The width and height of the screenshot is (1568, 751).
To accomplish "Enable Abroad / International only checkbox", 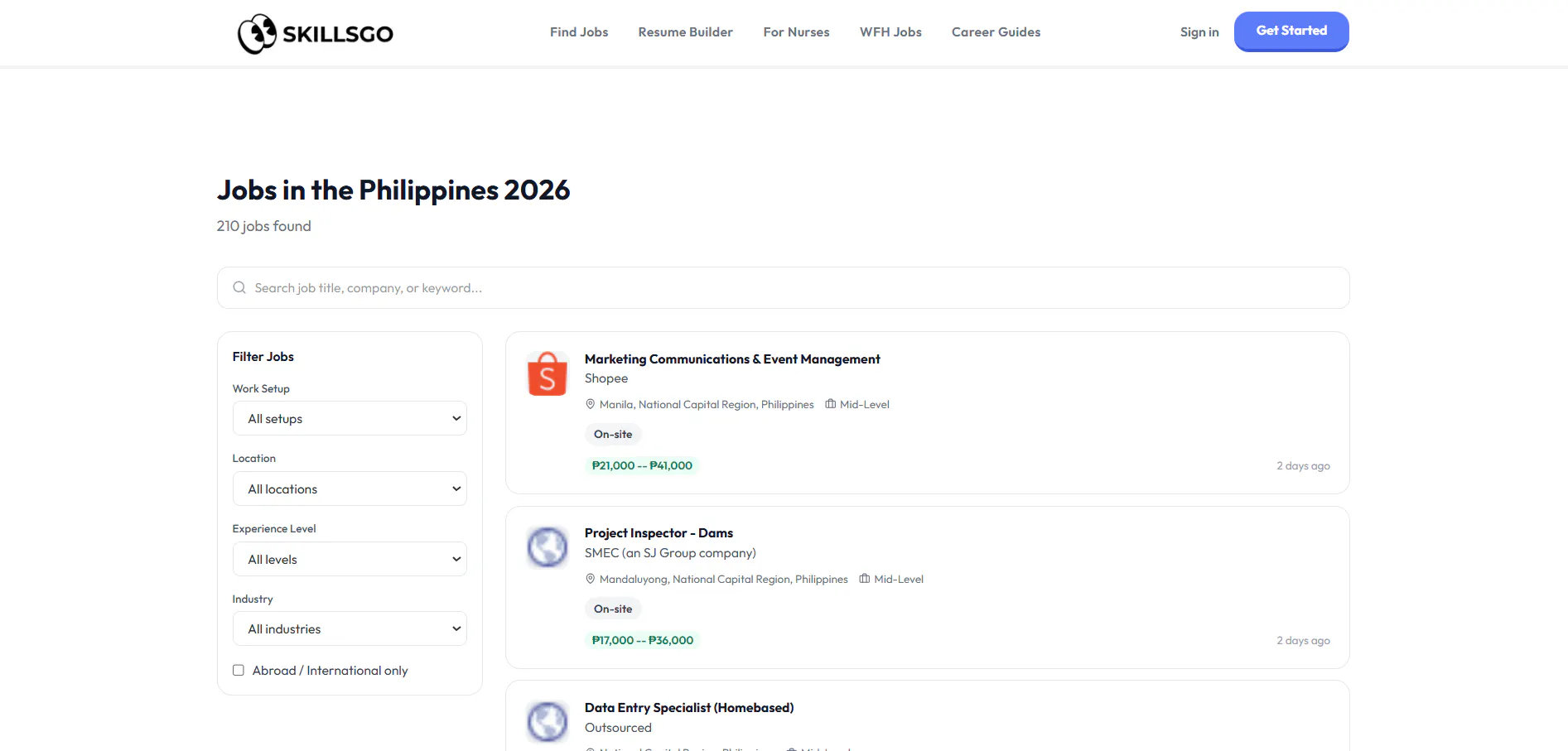I will pos(239,670).
